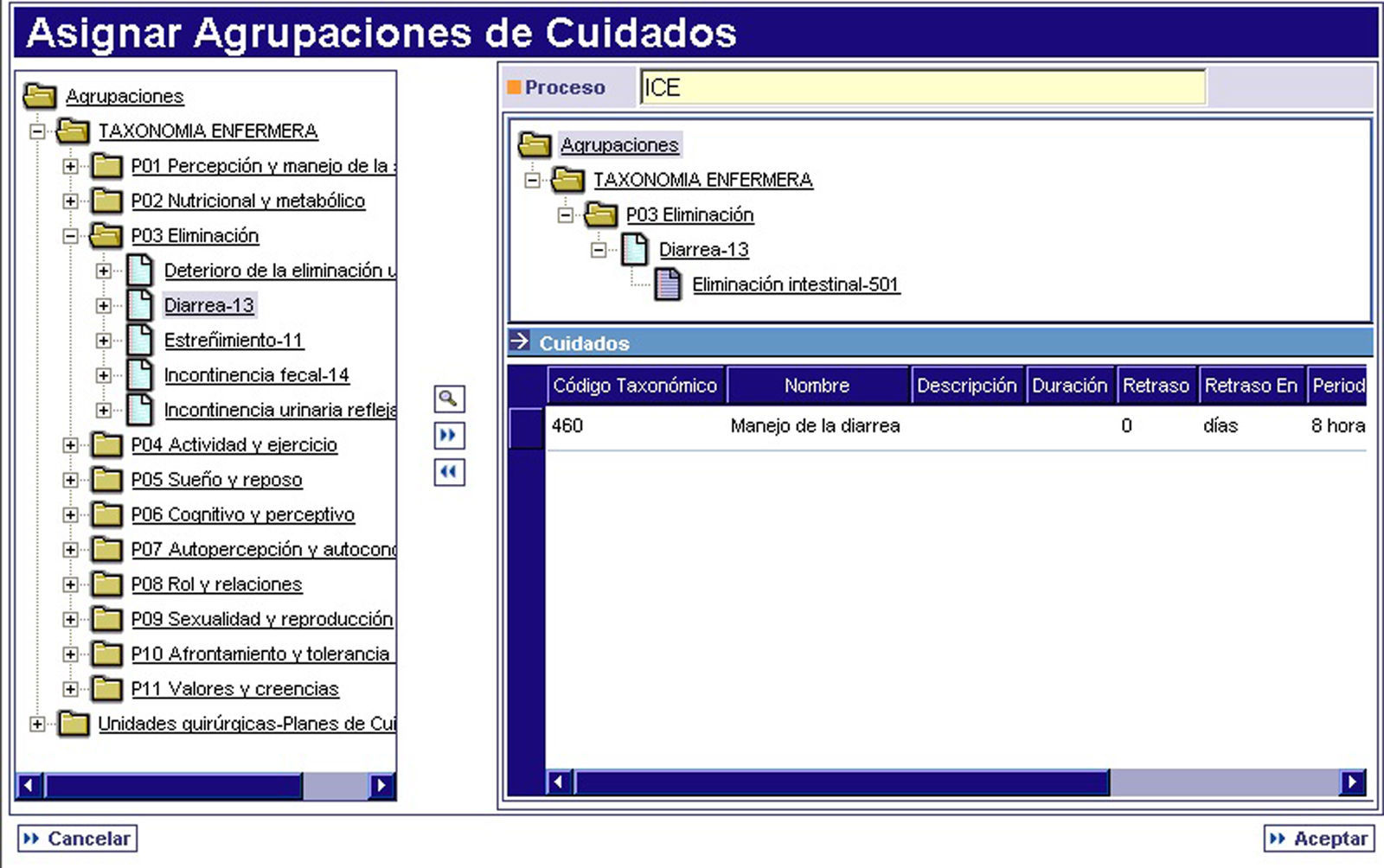Click the Estreñimiento-11 document icon
Viewport: 1384px width, 868px height.
pyautogui.click(x=140, y=340)
